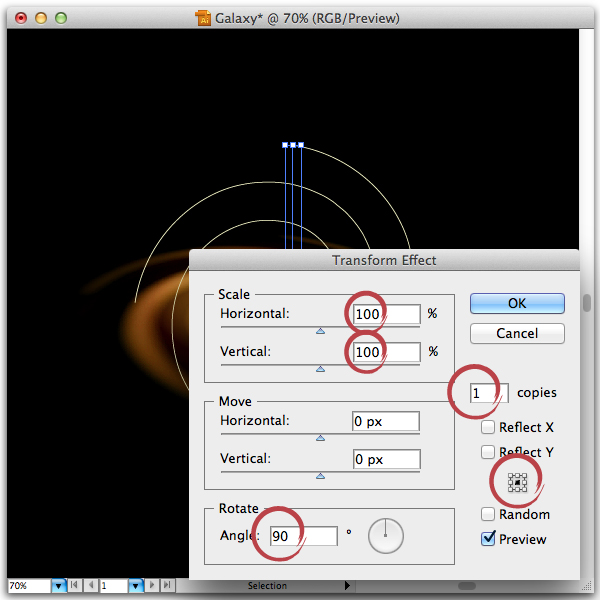The width and height of the screenshot is (600, 600).
Task: Go to previous artboard arrow
Action: pos(91,585)
